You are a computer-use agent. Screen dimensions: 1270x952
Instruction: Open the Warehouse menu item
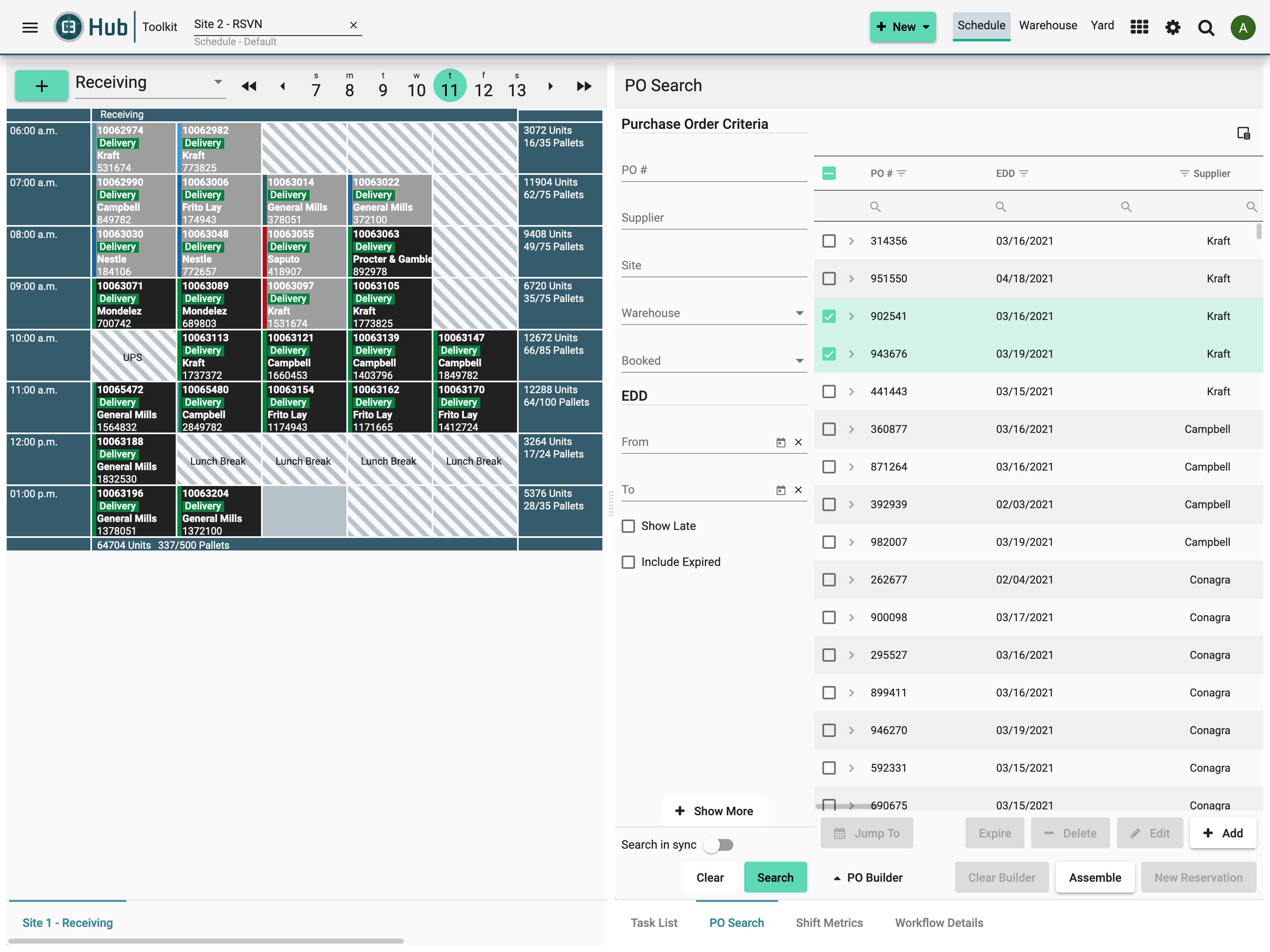point(1048,25)
